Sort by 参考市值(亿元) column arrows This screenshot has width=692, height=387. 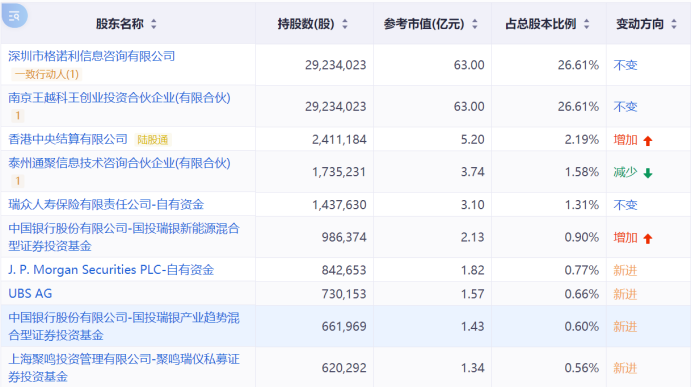[474, 24]
